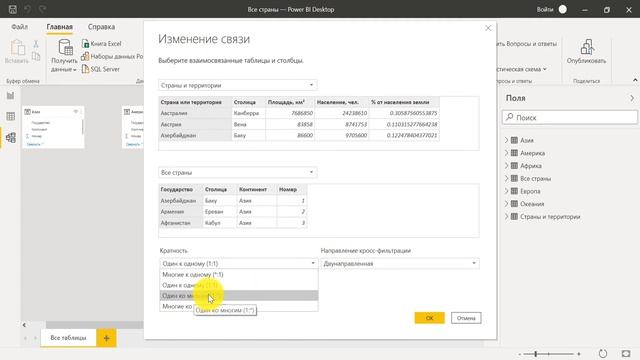Open the Файл menu tab
Screen dimensions: 640x360
(20, 27)
